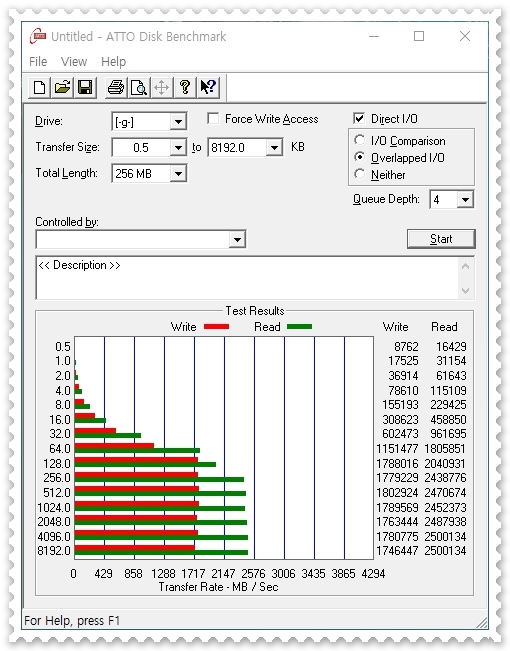Click the 1024.0 transfer size row label
The image size is (510, 651).
[54, 508]
